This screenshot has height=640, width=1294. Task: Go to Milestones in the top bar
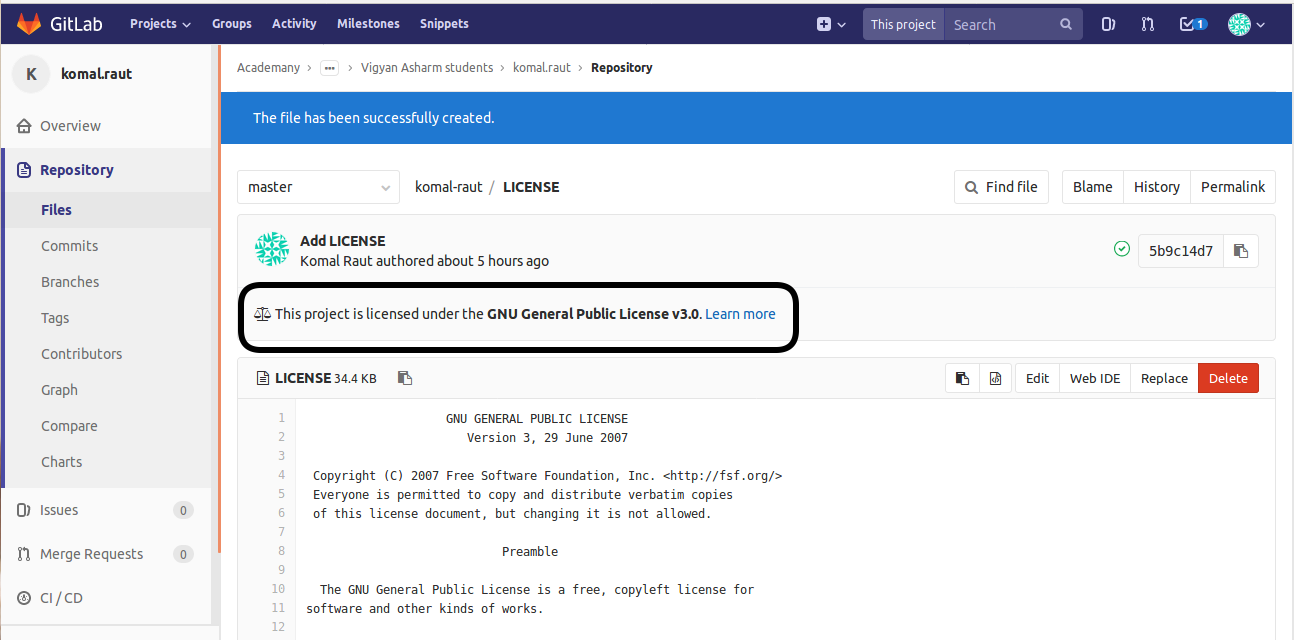tap(368, 24)
